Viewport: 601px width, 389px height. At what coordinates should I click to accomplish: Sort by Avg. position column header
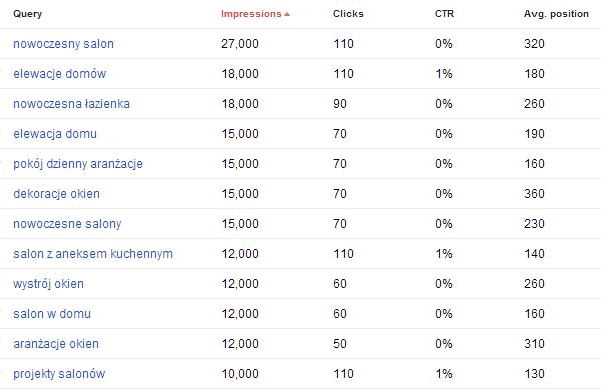[x=556, y=14]
